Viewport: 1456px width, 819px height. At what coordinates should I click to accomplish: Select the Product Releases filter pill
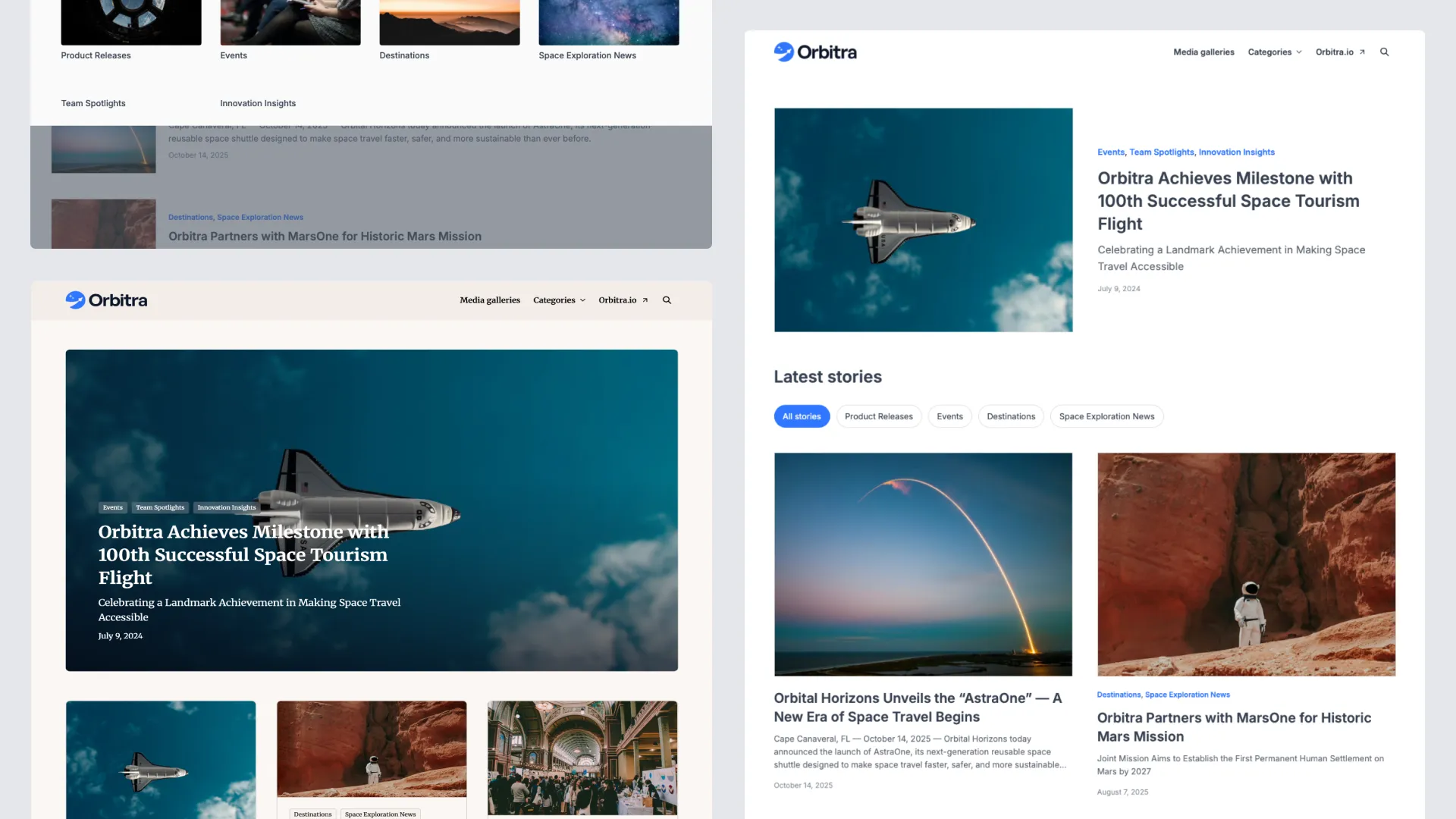pyautogui.click(x=879, y=416)
